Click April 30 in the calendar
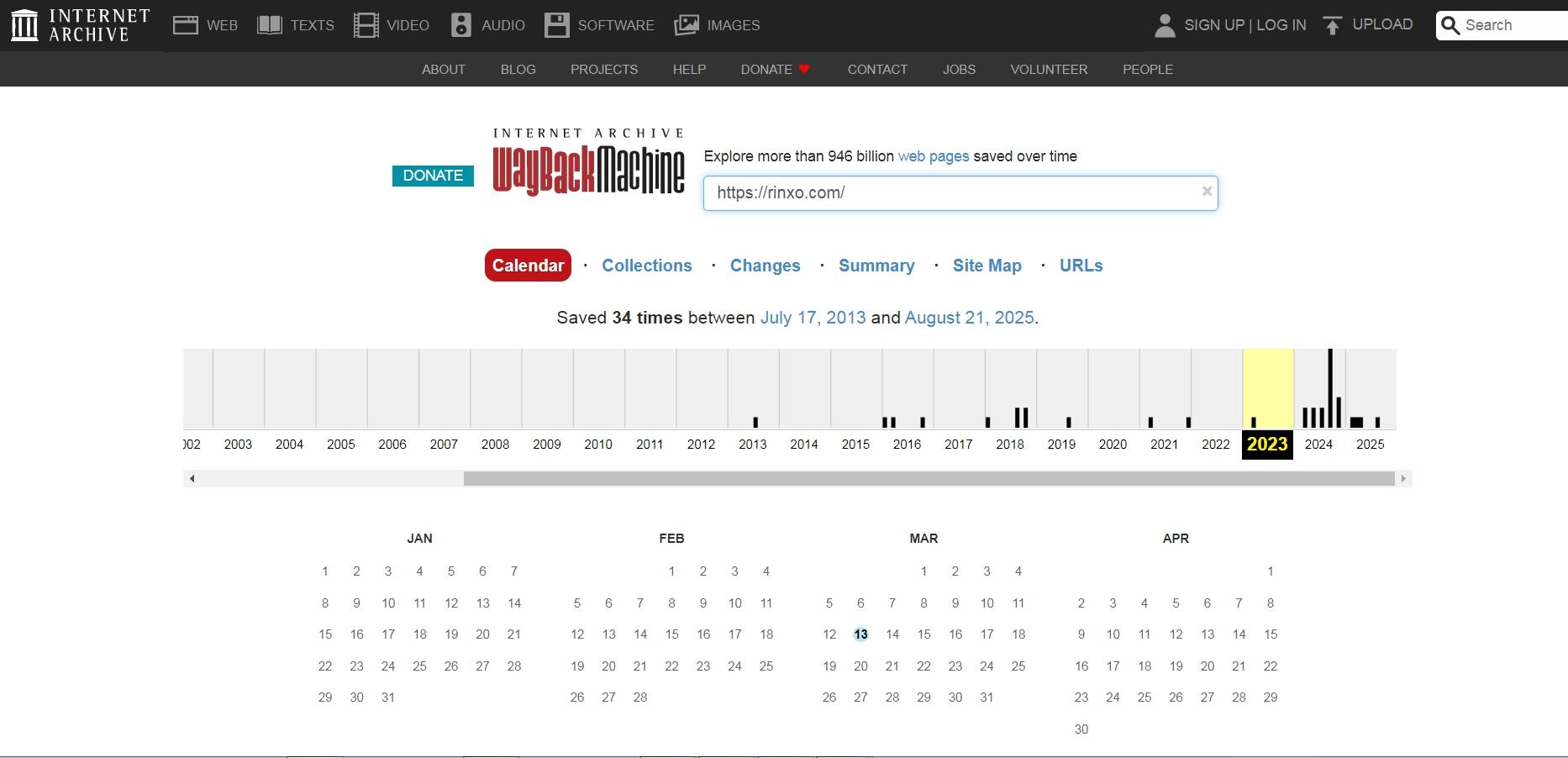This screenshot has height=758, width=1568. 1081,729
